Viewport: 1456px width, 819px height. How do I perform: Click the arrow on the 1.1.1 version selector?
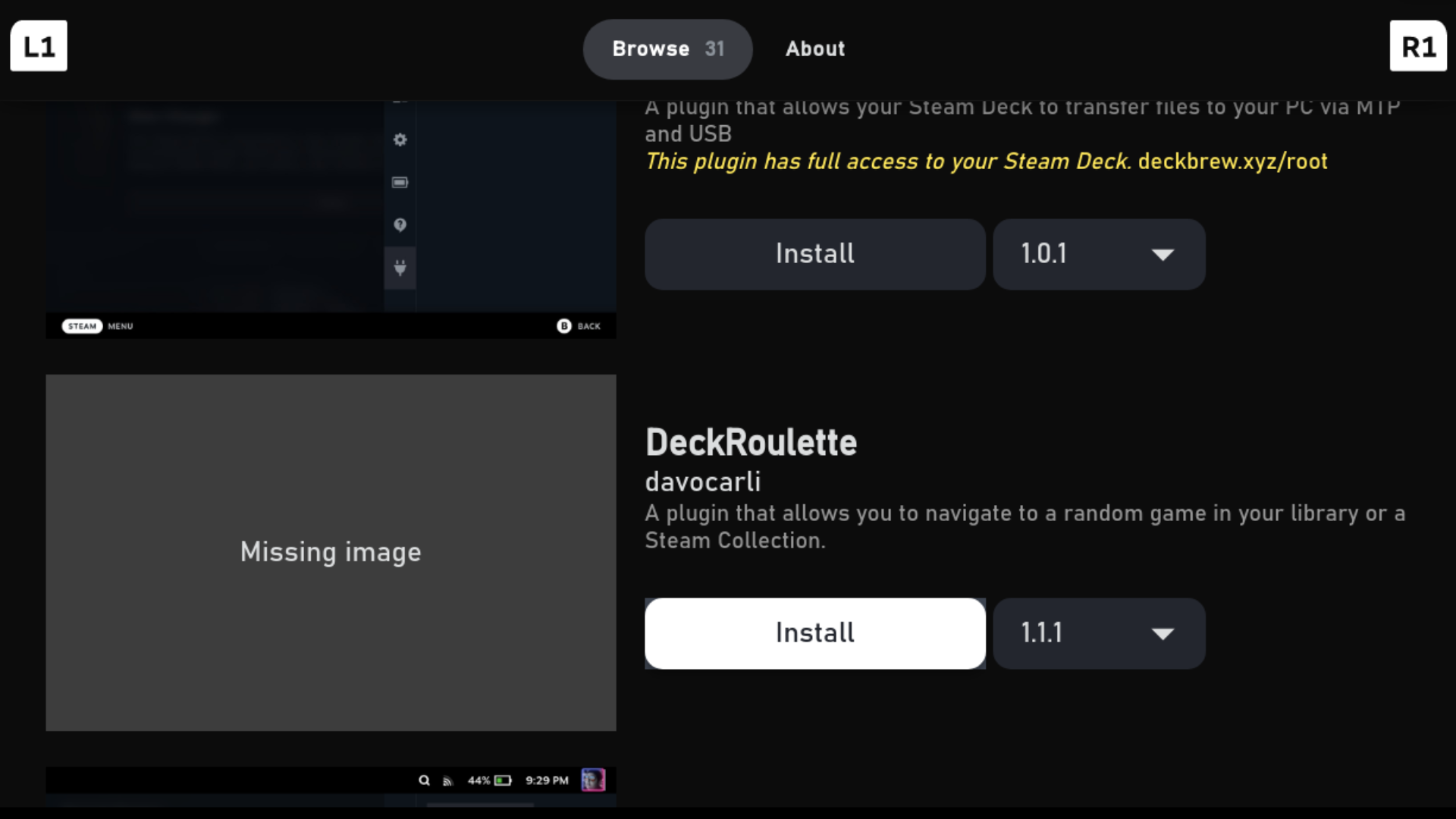1163,634
